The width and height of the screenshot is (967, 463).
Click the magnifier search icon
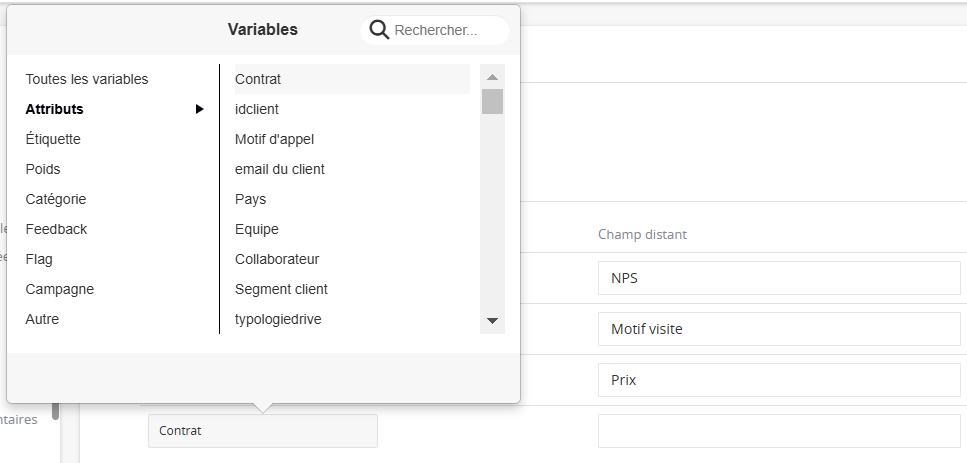click(x=379, y=30)
